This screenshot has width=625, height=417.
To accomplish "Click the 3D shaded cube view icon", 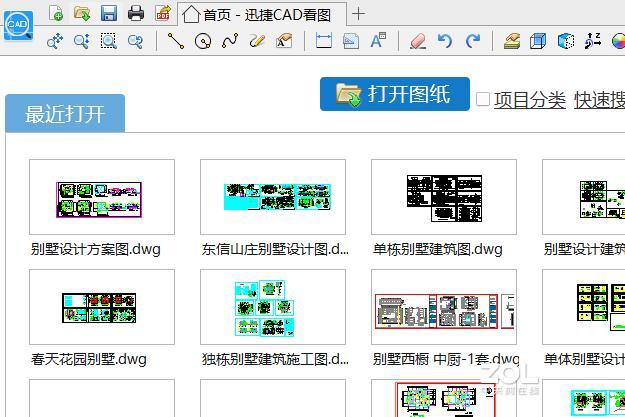I will pos(566,41).
